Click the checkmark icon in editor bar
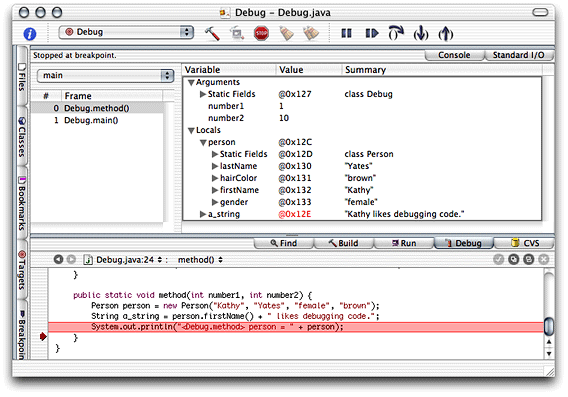Viewport: 568px width, 397px height. click(499, 259)
